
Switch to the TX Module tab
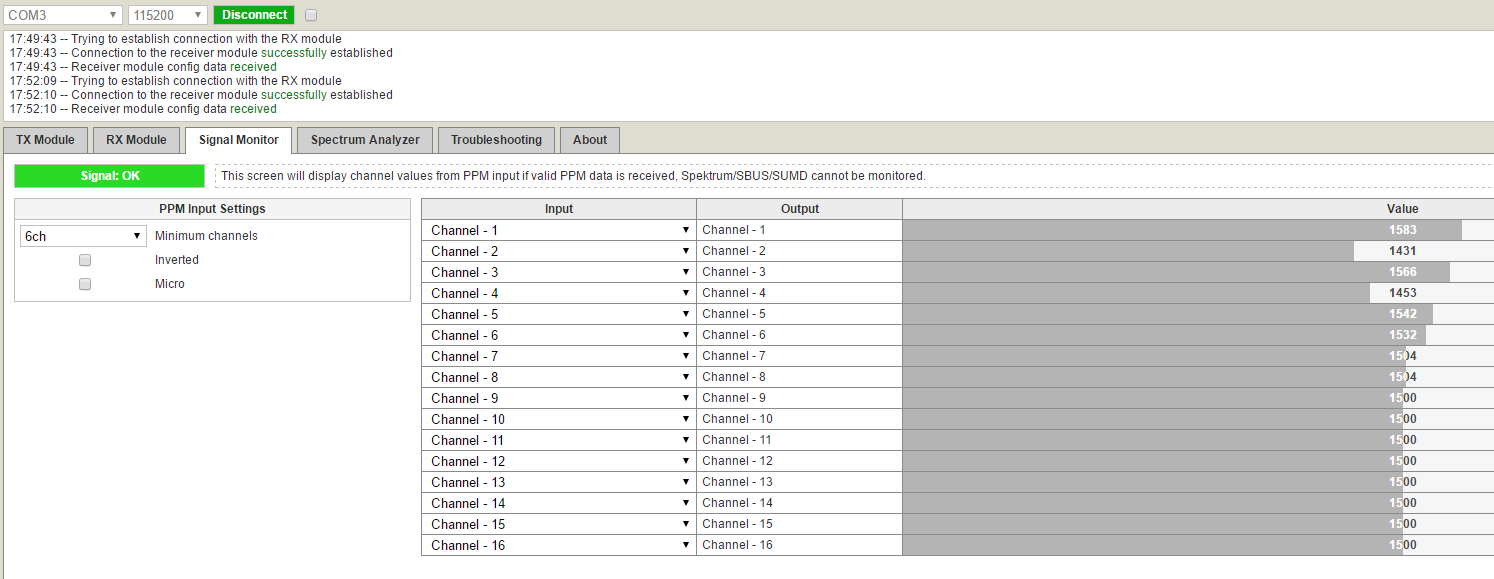pos(45,140)
